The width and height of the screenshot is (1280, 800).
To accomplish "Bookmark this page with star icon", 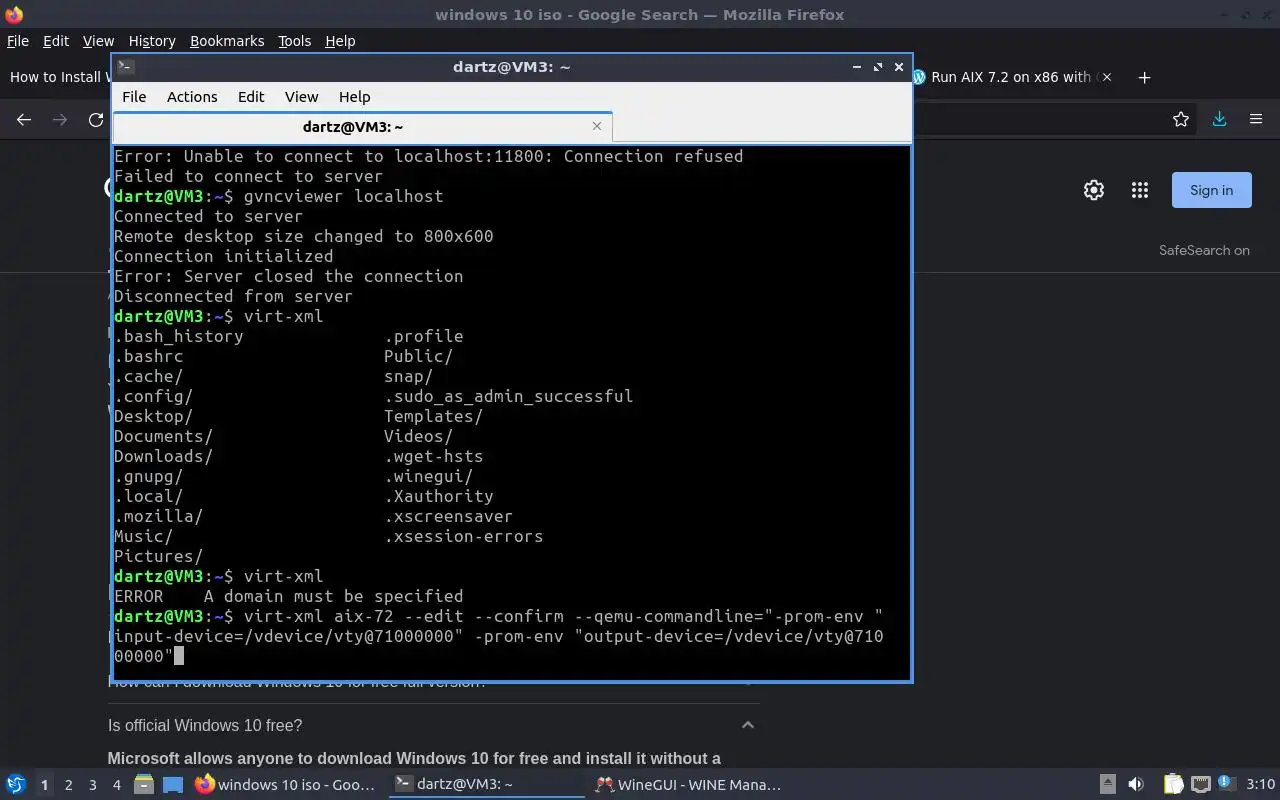I will tap(1181, 120).
